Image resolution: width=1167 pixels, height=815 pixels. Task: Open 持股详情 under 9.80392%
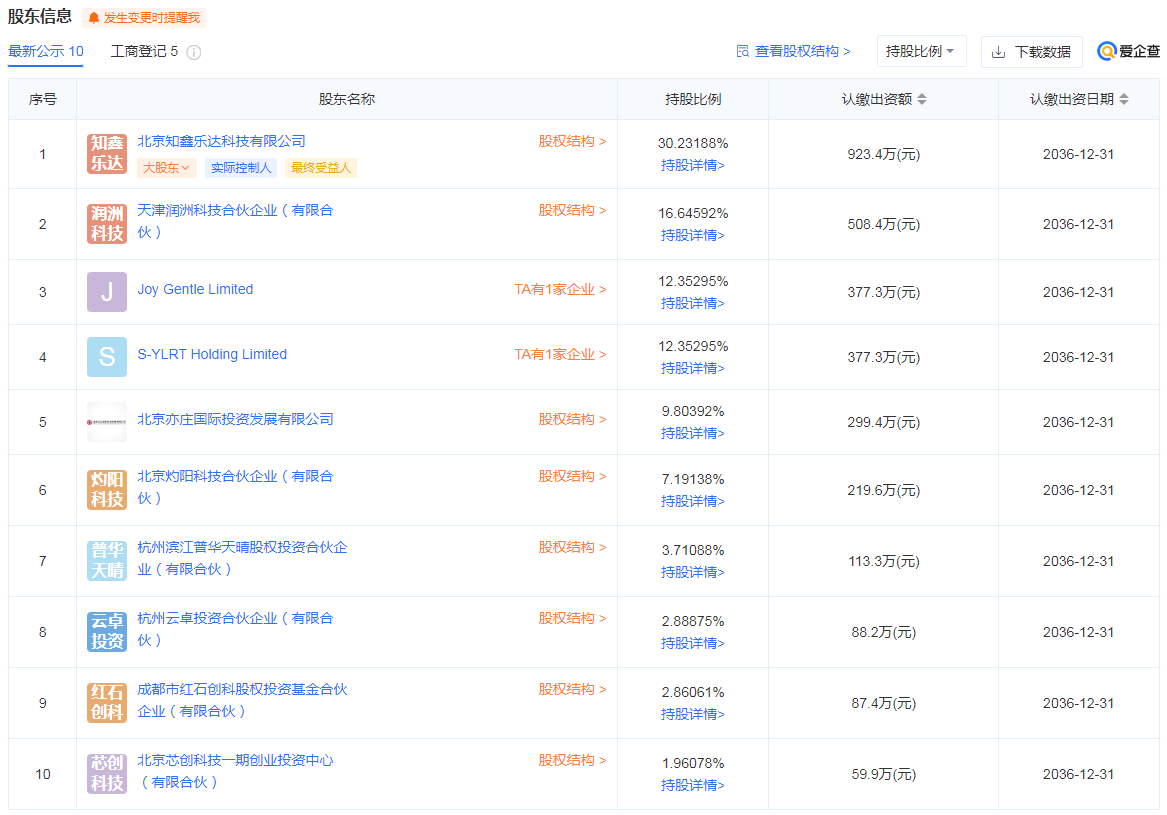coord(693,433)
